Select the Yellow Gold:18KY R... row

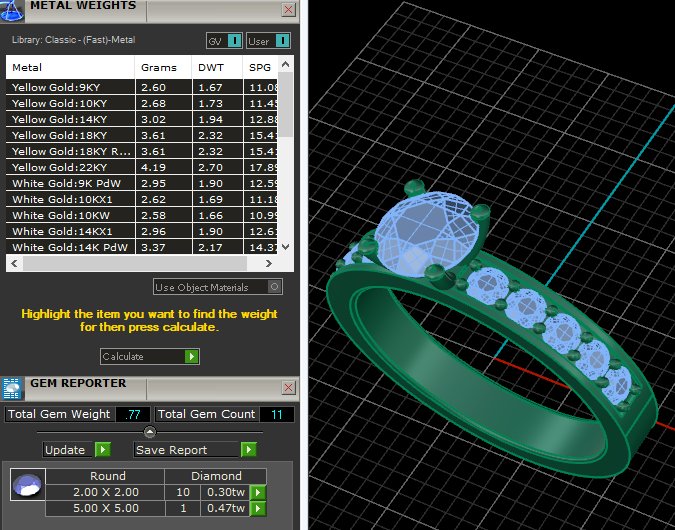tap(142, 151)
